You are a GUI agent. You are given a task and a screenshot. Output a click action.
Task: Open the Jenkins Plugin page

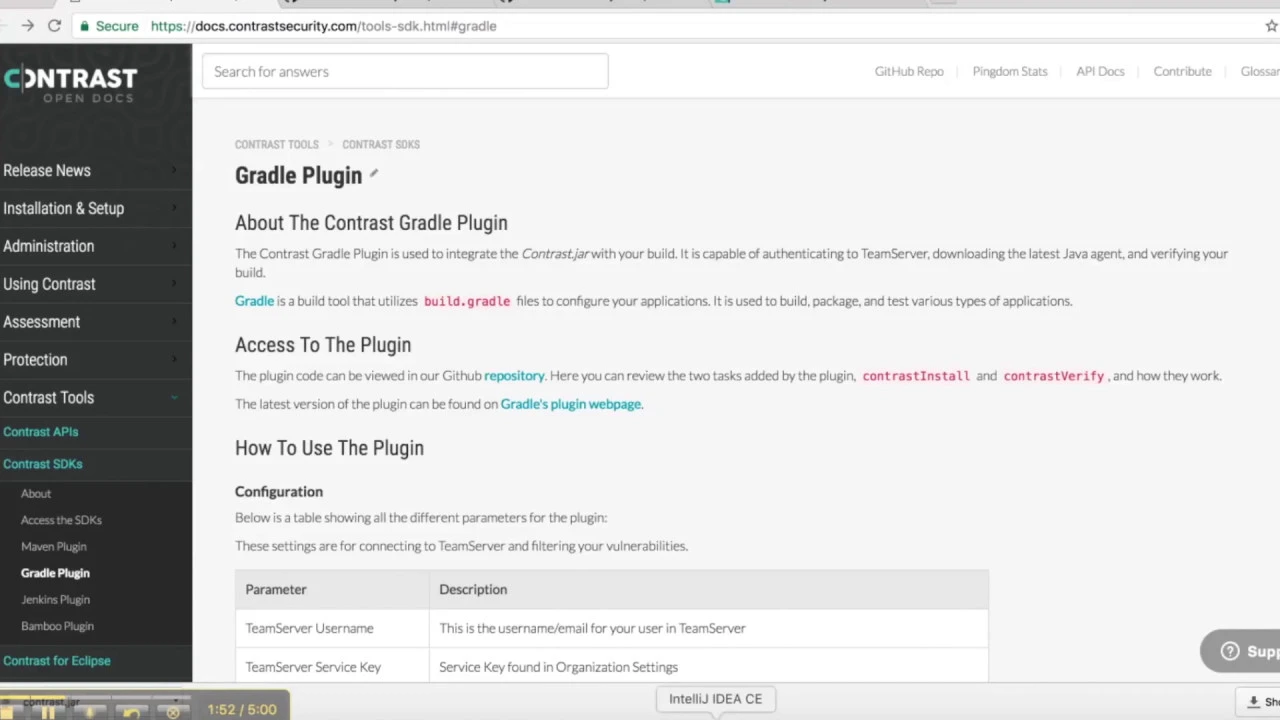(x=55, y=600)
